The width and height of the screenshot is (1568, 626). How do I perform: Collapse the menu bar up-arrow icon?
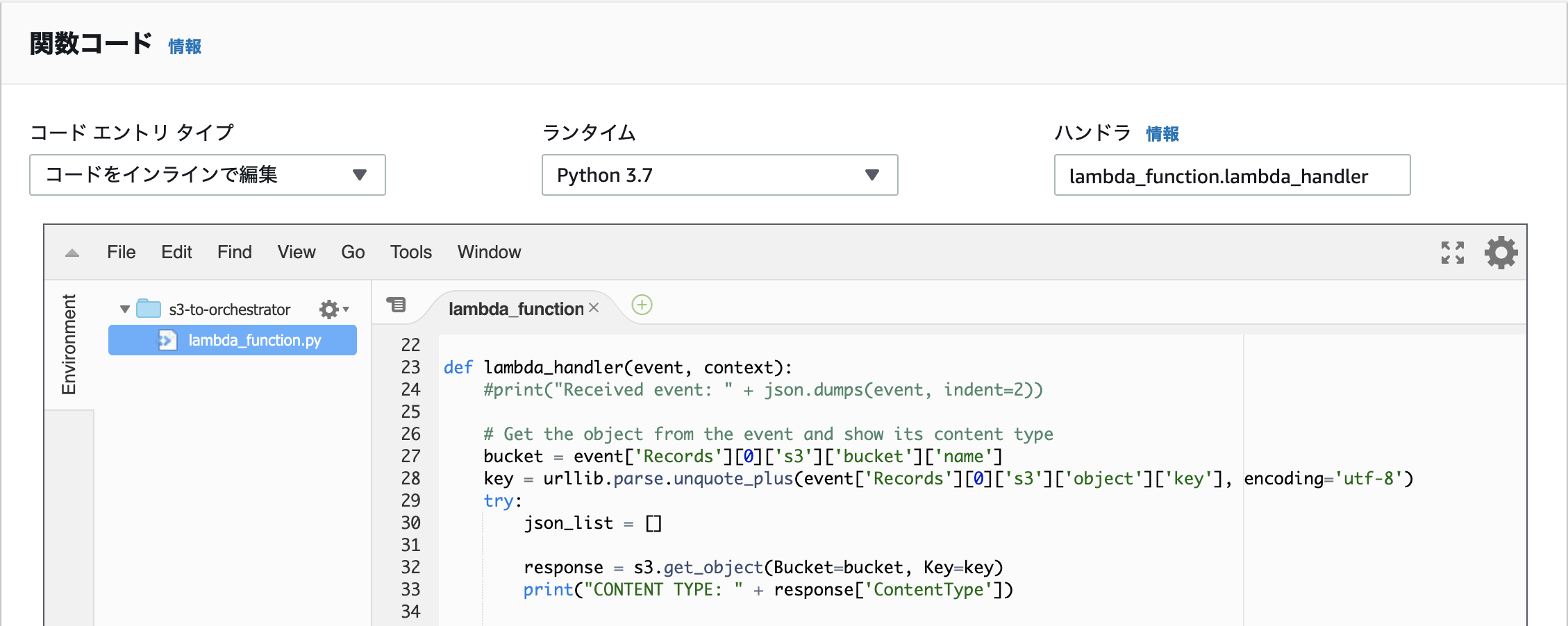coord(72,253)
